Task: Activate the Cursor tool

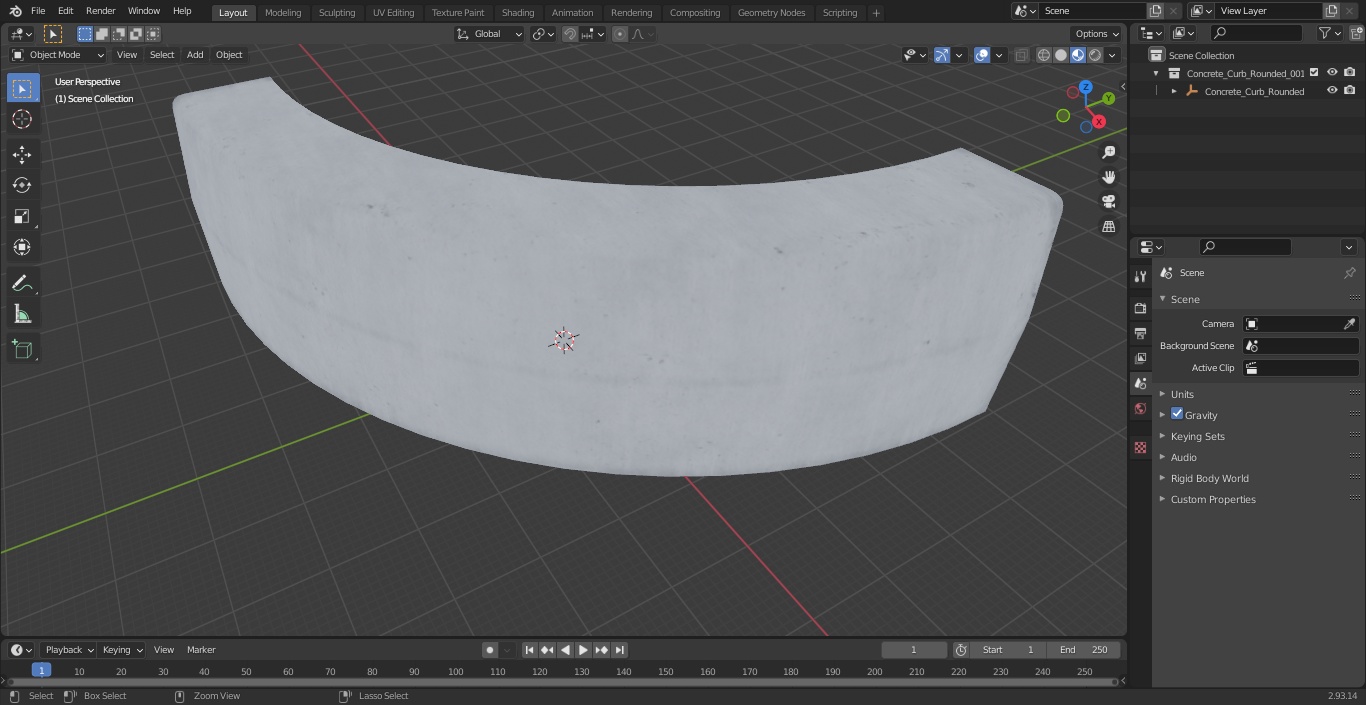Action: pos(22,119)
